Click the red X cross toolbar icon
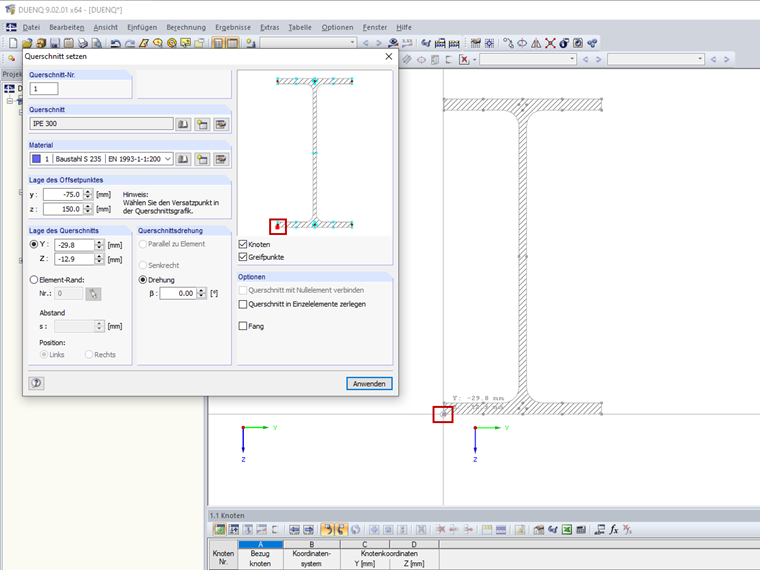Viewport: 760px width, 570px height. [550, 43]
